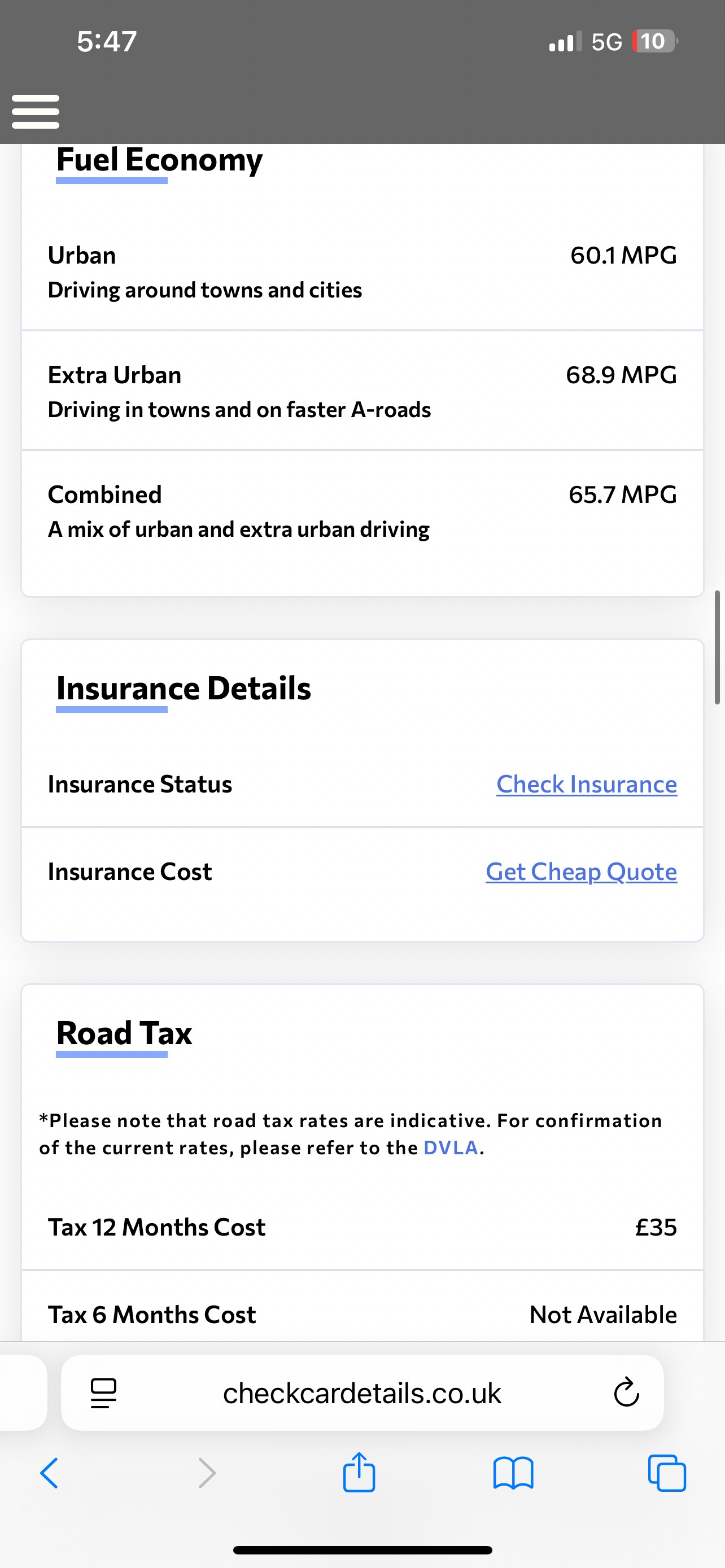
Task: Tap the Extra Urban 68.9 MPG row
Action: click(x=362, y=391)
